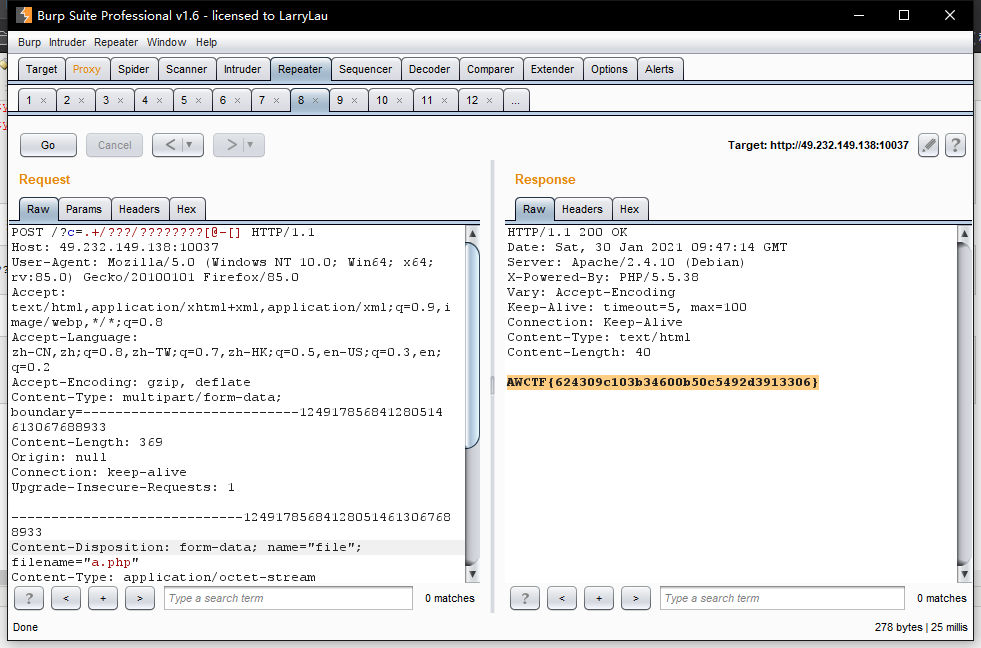981x648 pixels.
Task: Switch to the Comparer tab
Action: point(490,69)
